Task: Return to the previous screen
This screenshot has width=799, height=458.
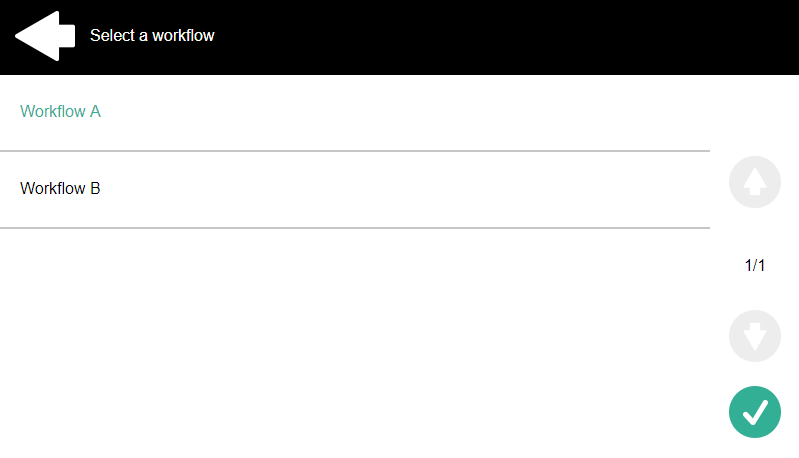Action: click(45, 36)
